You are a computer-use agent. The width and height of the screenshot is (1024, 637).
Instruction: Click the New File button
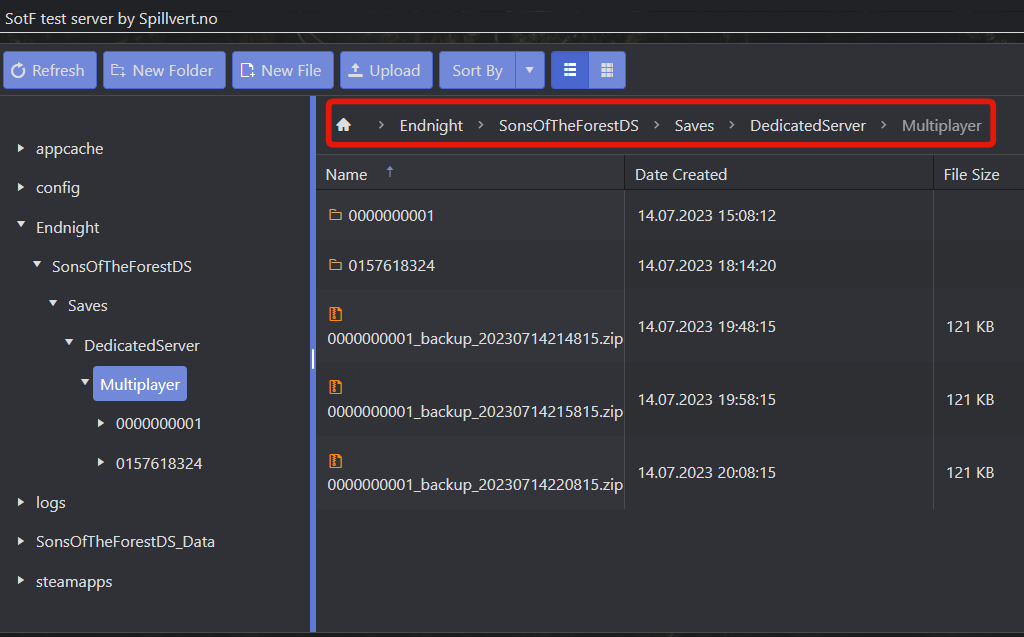[x=283, y=70]
